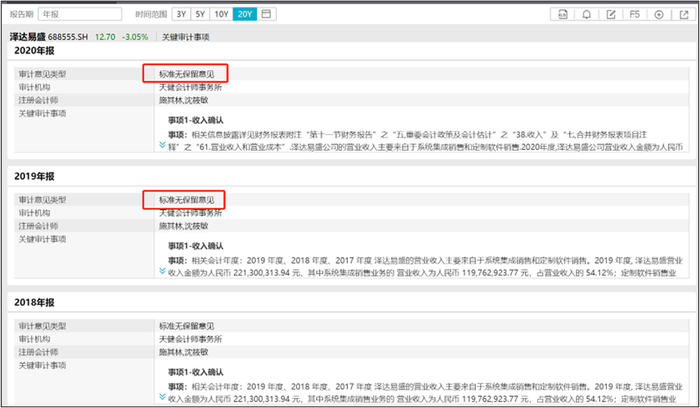Refresh with the F5 button
Viewport: 700px width, 408px height.
click(635, 14)
